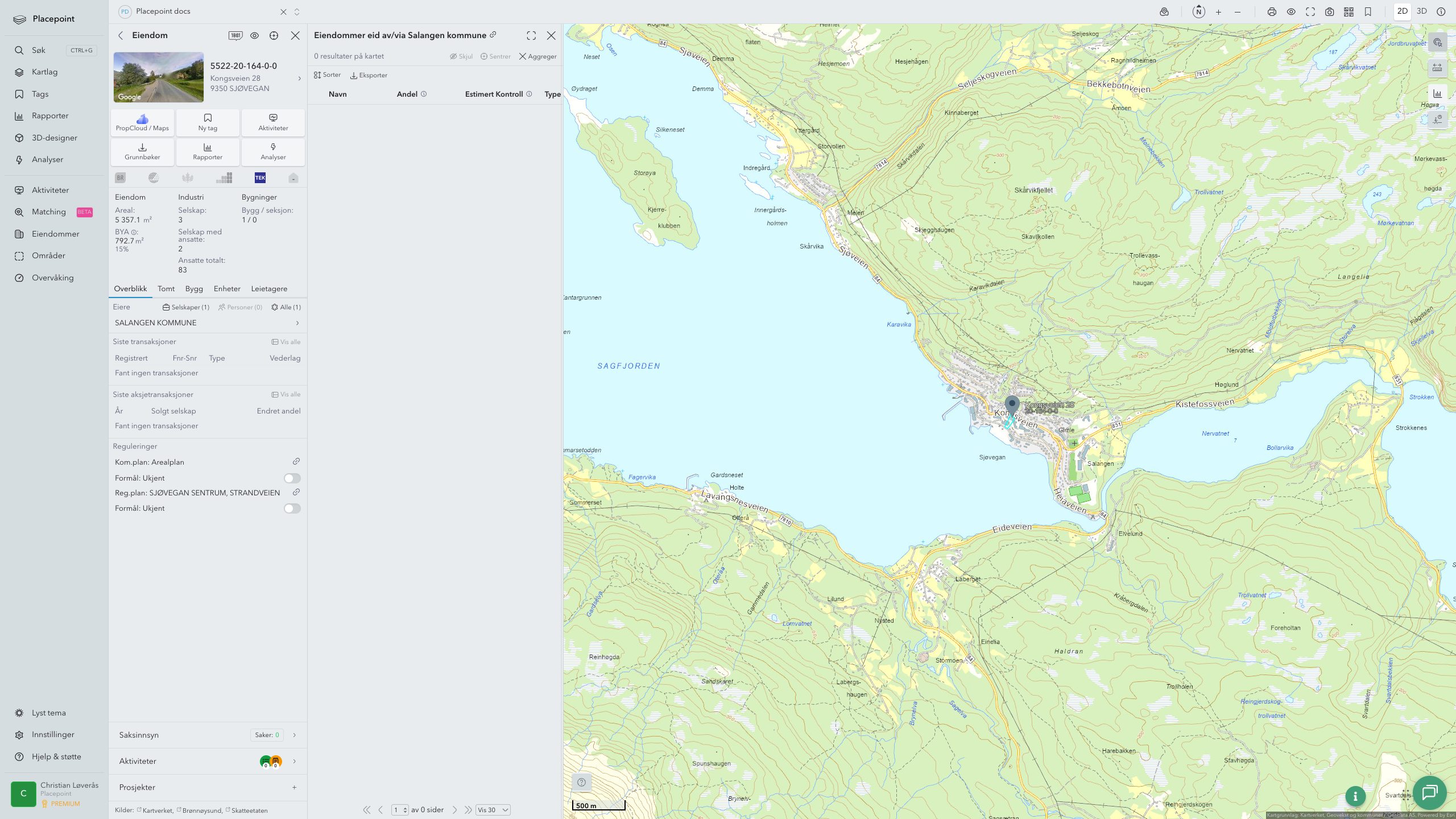Click Aggreger in results panel

(537, 56)
